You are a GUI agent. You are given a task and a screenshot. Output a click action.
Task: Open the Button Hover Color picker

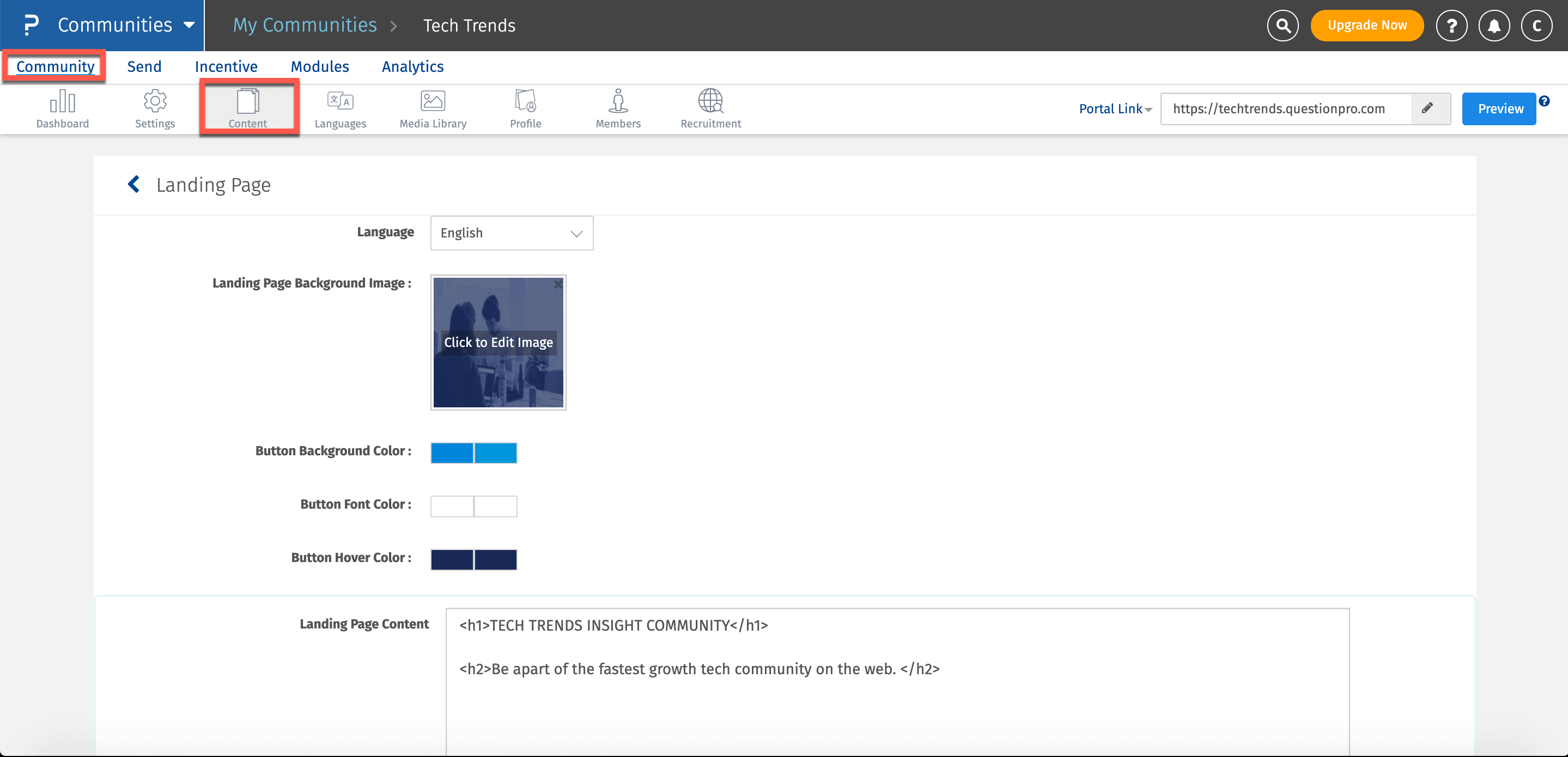(473, 559)
